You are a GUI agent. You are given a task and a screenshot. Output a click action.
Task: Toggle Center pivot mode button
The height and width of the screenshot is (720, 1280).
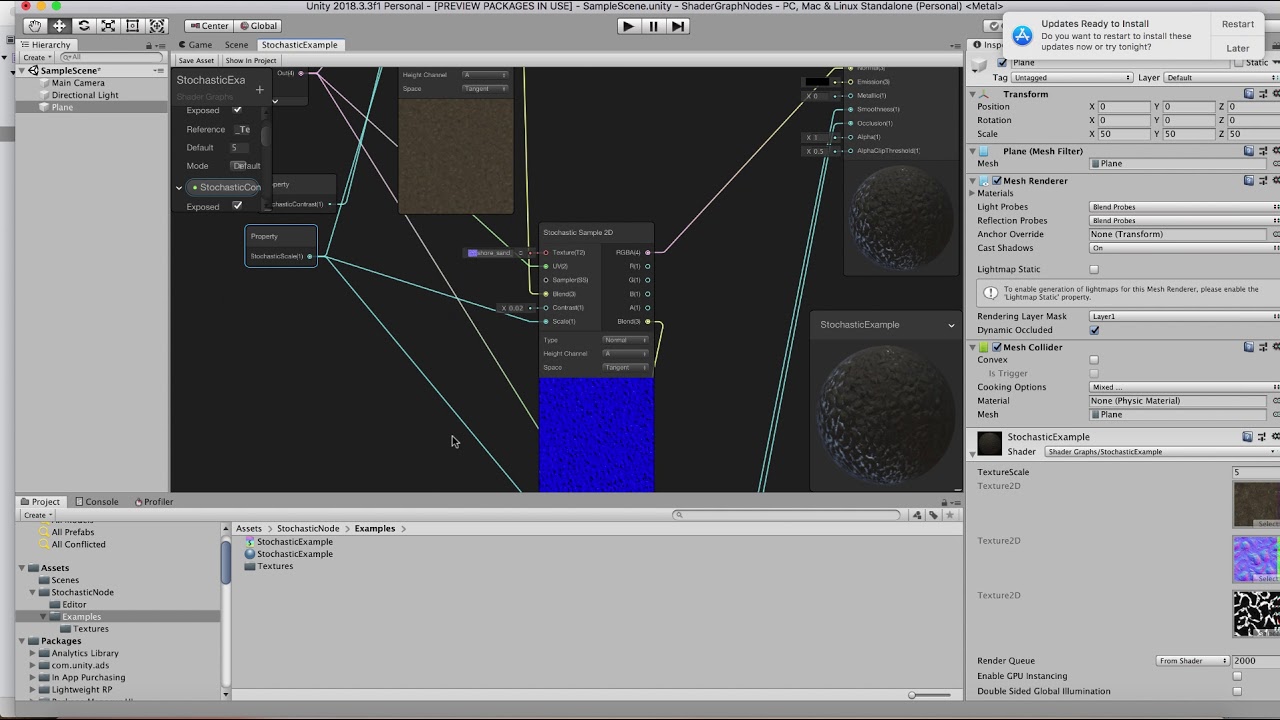coord(209,26)
